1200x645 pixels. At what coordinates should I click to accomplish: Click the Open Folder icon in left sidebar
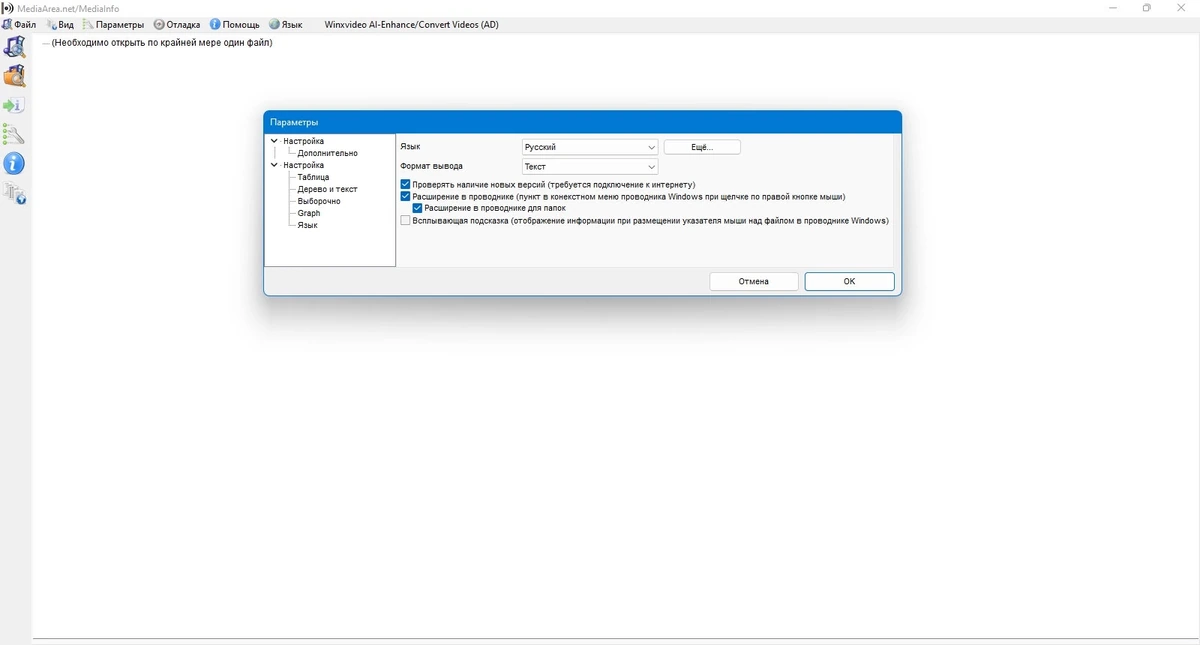click(x=14, y=76)
